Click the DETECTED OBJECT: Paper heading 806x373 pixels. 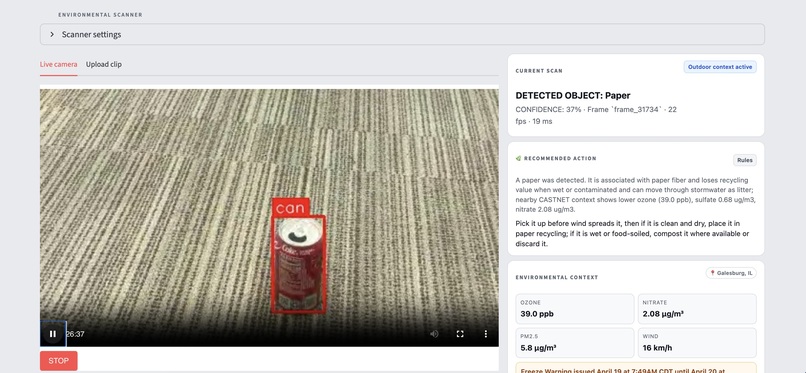pos(573,96)
